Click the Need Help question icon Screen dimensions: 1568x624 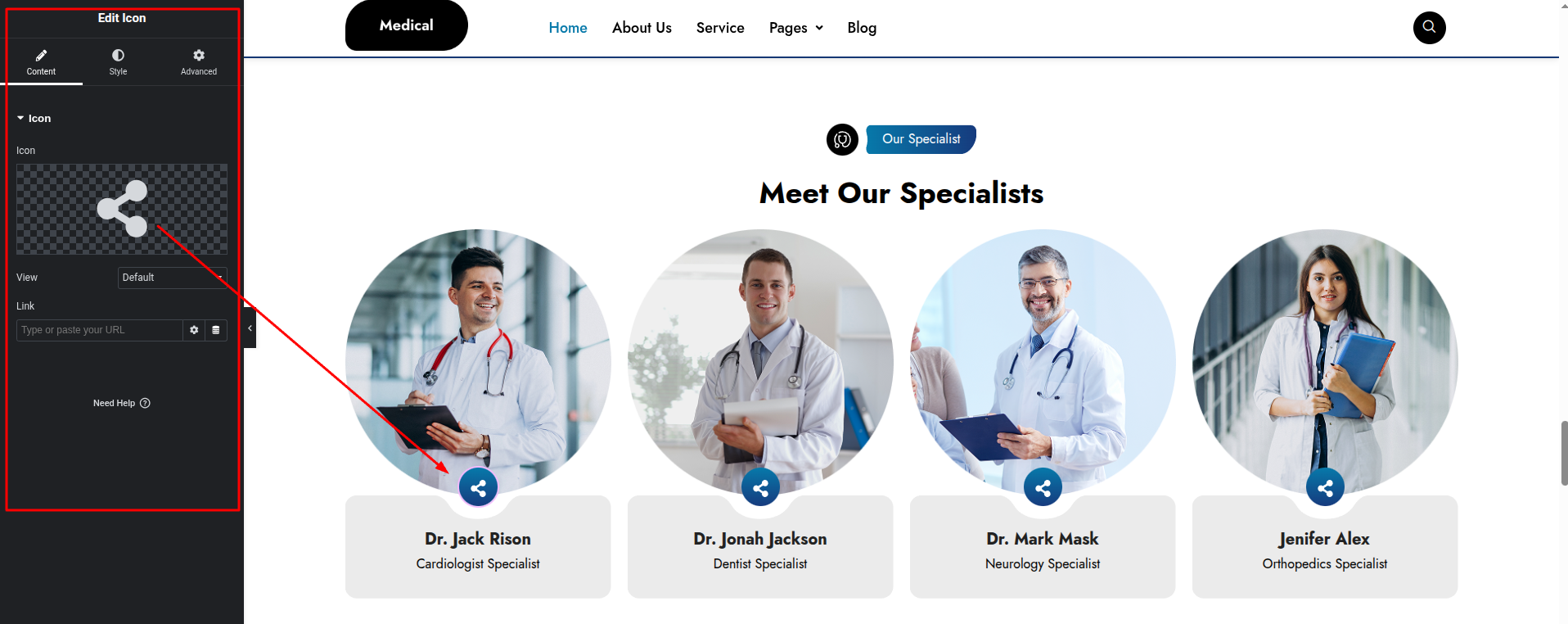[145, 403]
